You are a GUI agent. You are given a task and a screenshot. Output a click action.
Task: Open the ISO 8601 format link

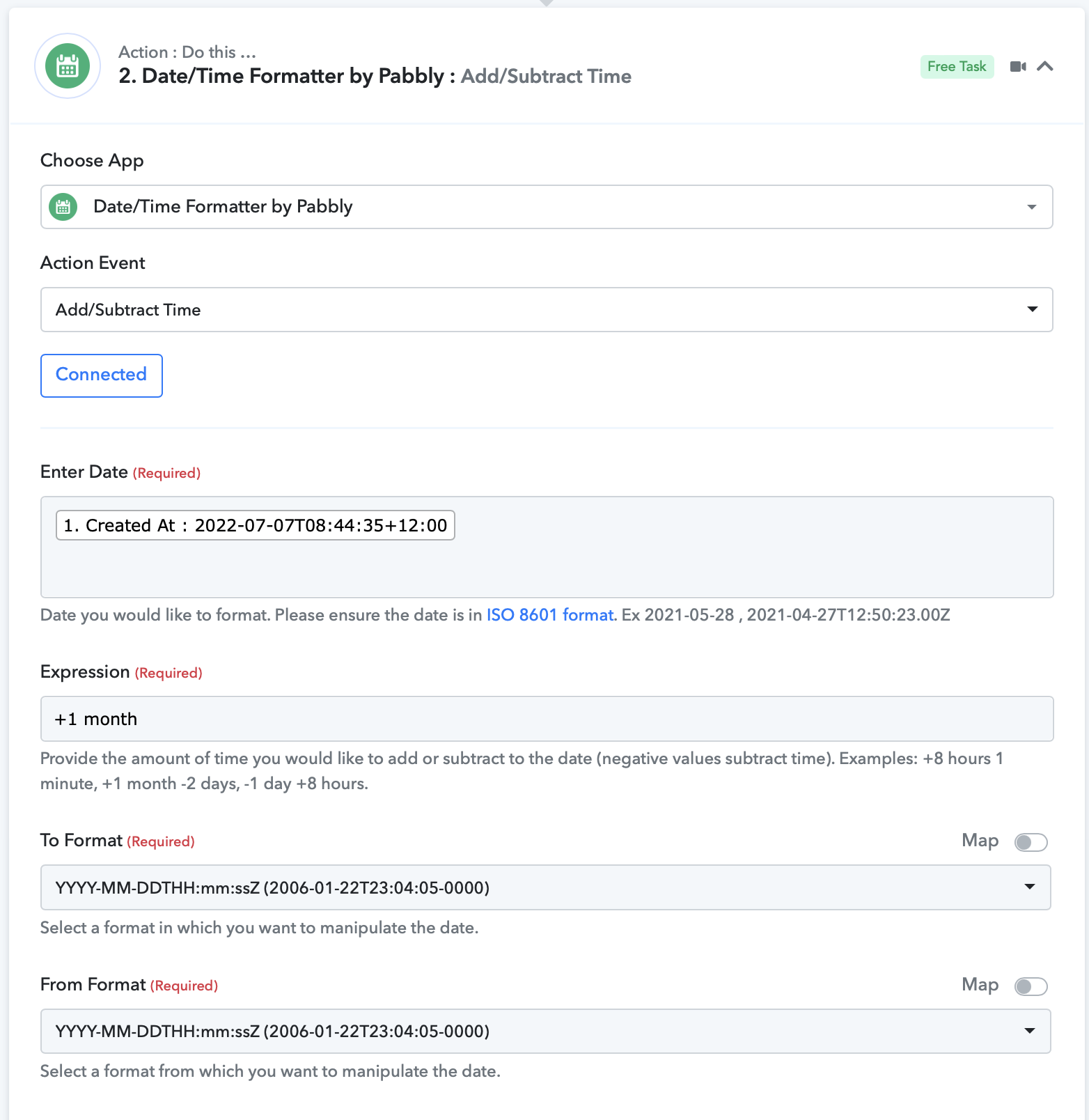pos(550,615)
